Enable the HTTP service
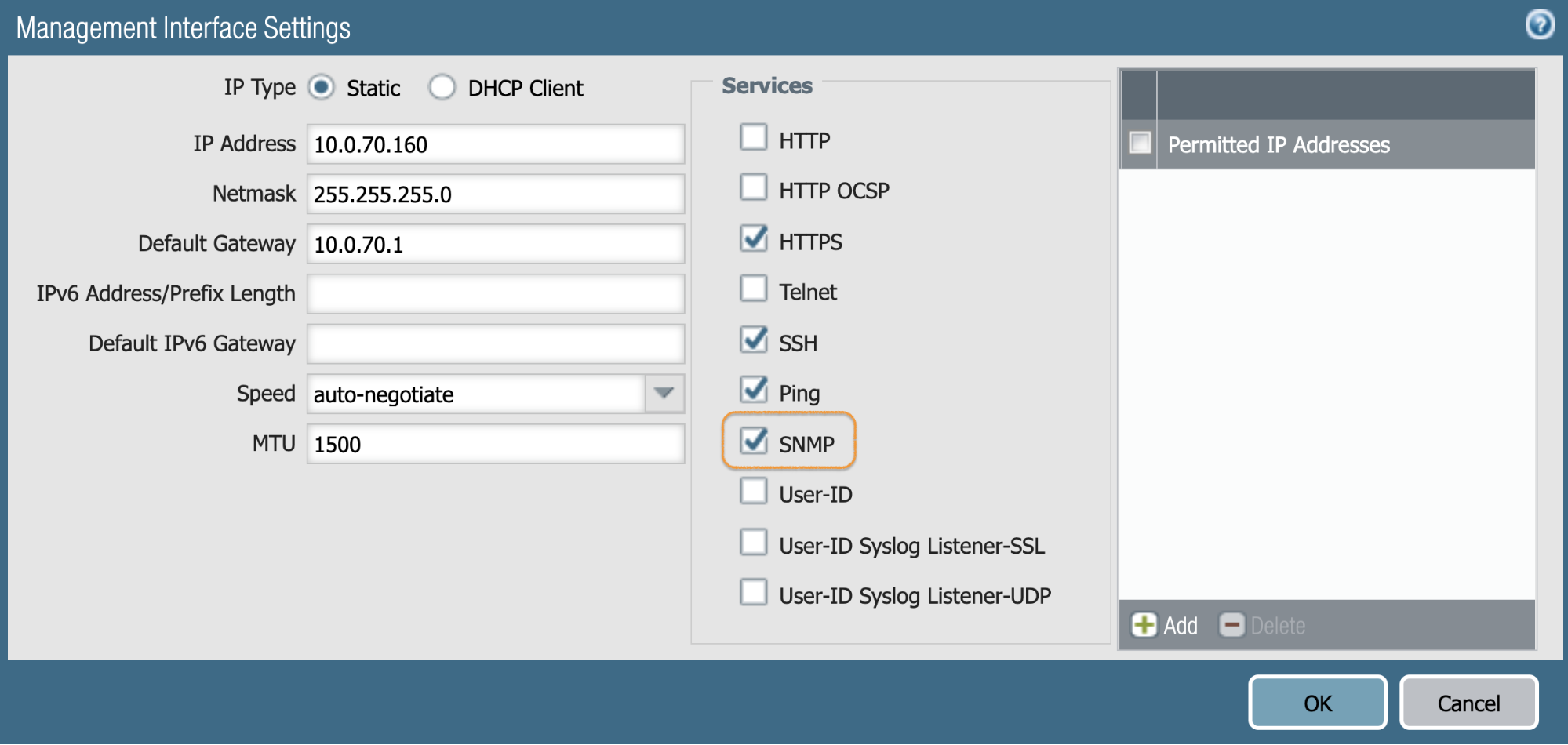The image size is (1568, 745). point(753,136)
